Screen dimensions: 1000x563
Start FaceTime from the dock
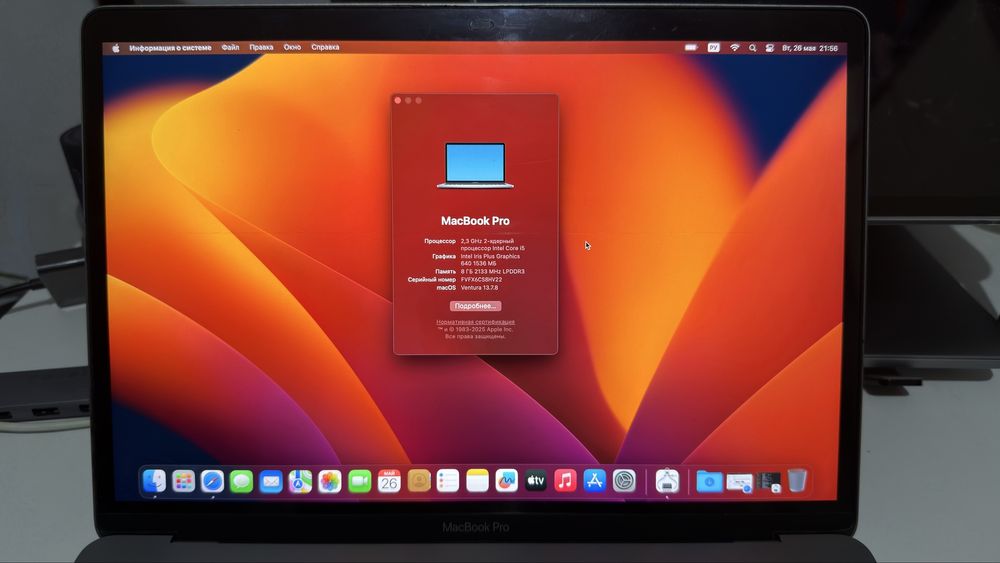coord(360,481)
